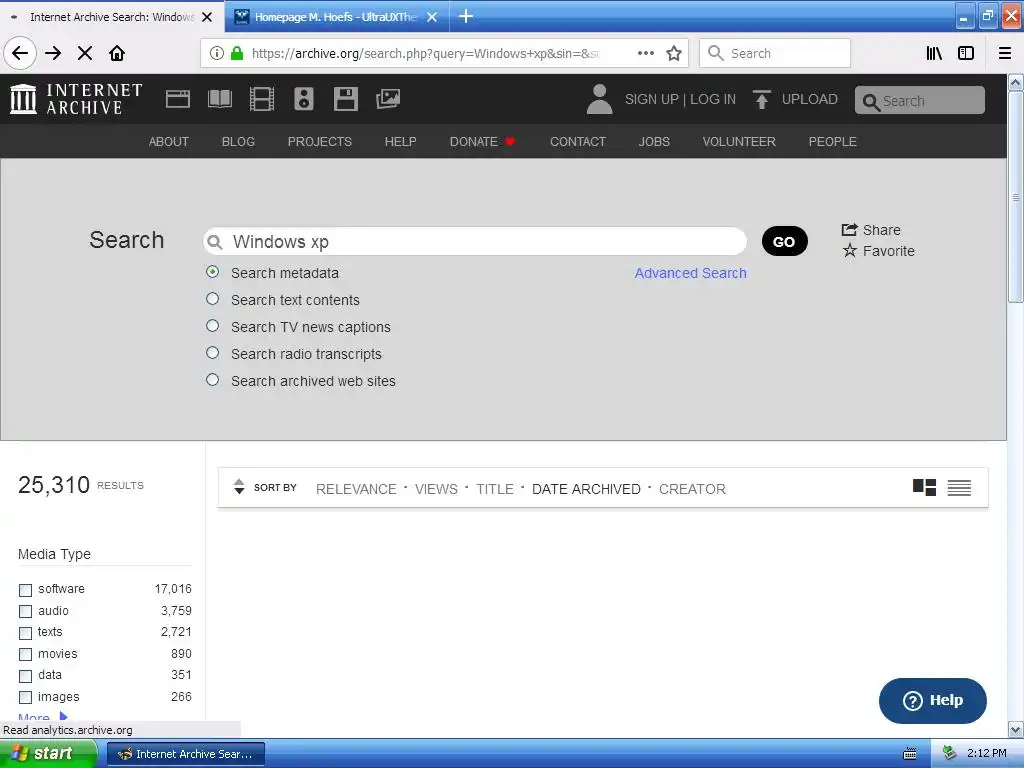The width and height of the screenshot is (1024, 768).
Task: Open the Windows start menu
Action: (48, 754)
